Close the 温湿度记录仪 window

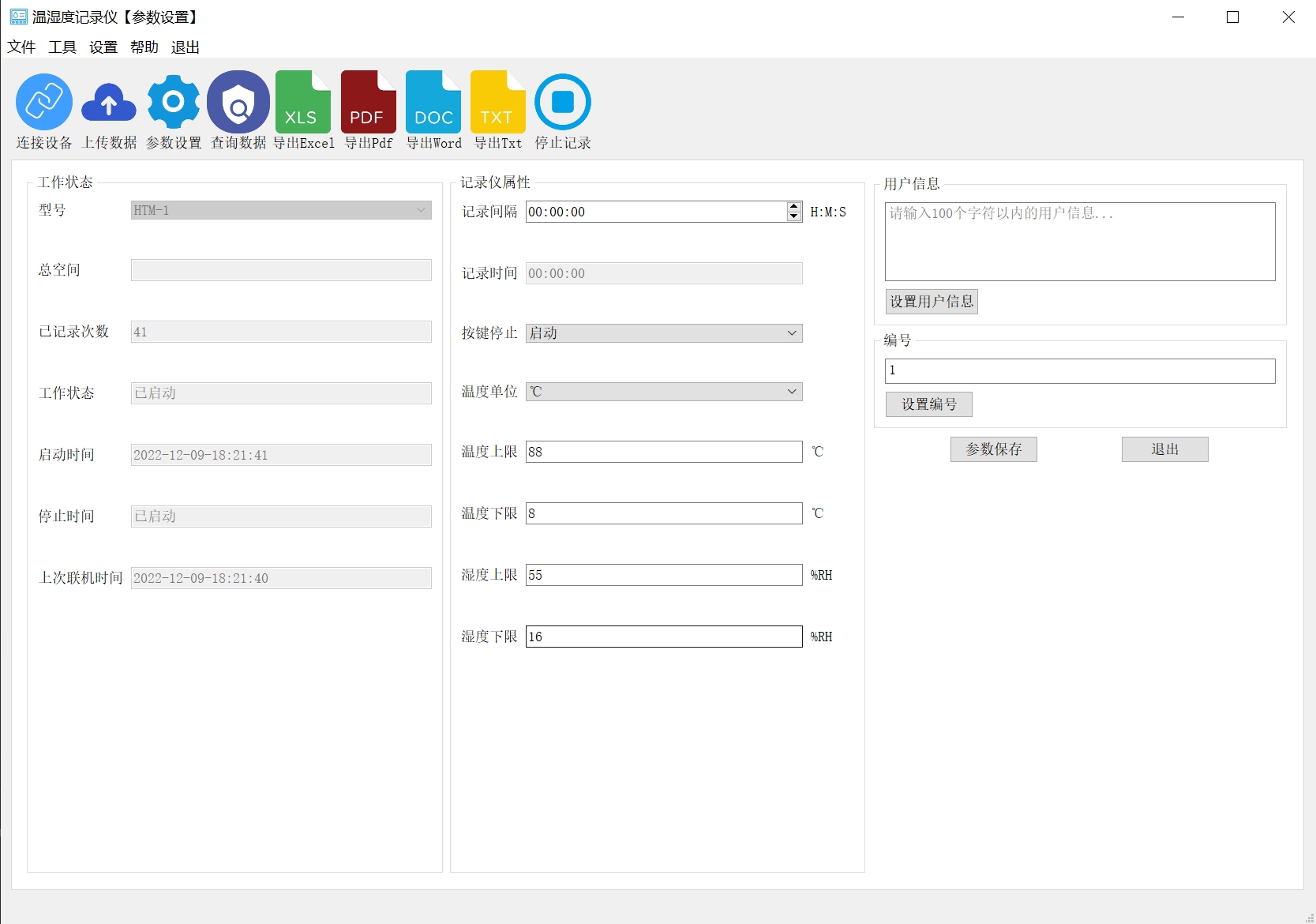(1288, 17)
